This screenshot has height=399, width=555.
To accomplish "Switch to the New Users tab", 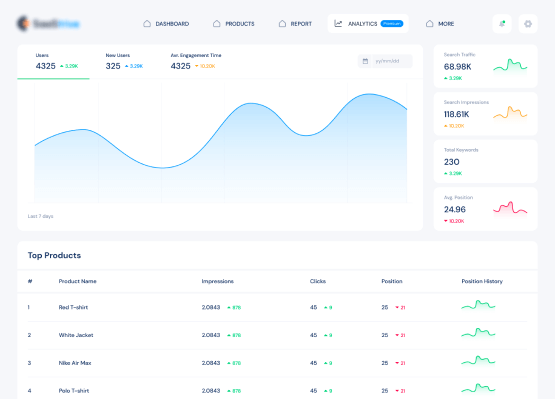I will (x=124, y=62).
